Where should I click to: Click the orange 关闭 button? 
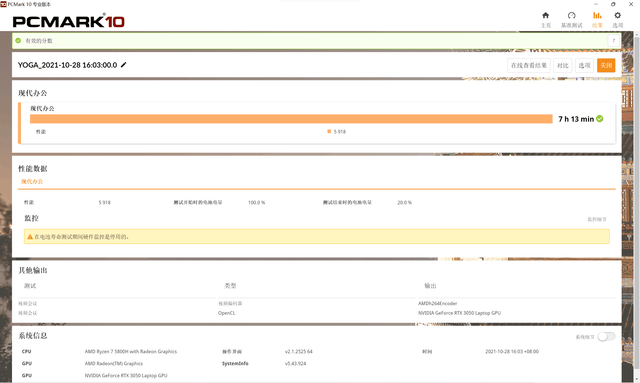point(606,65)
